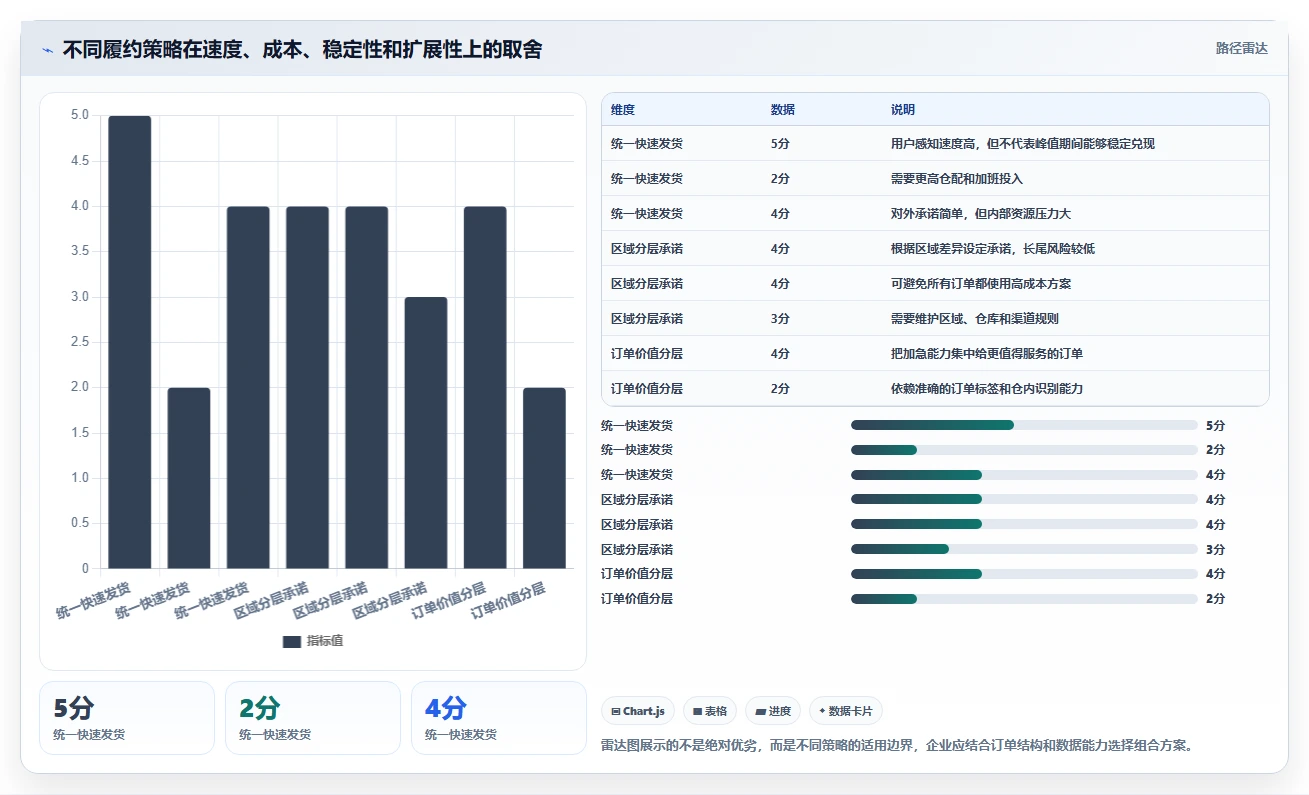Viewport: 1309px width, 795px height.
Task: Click the 5.0 y-axis label
Action: click(79, 115)
